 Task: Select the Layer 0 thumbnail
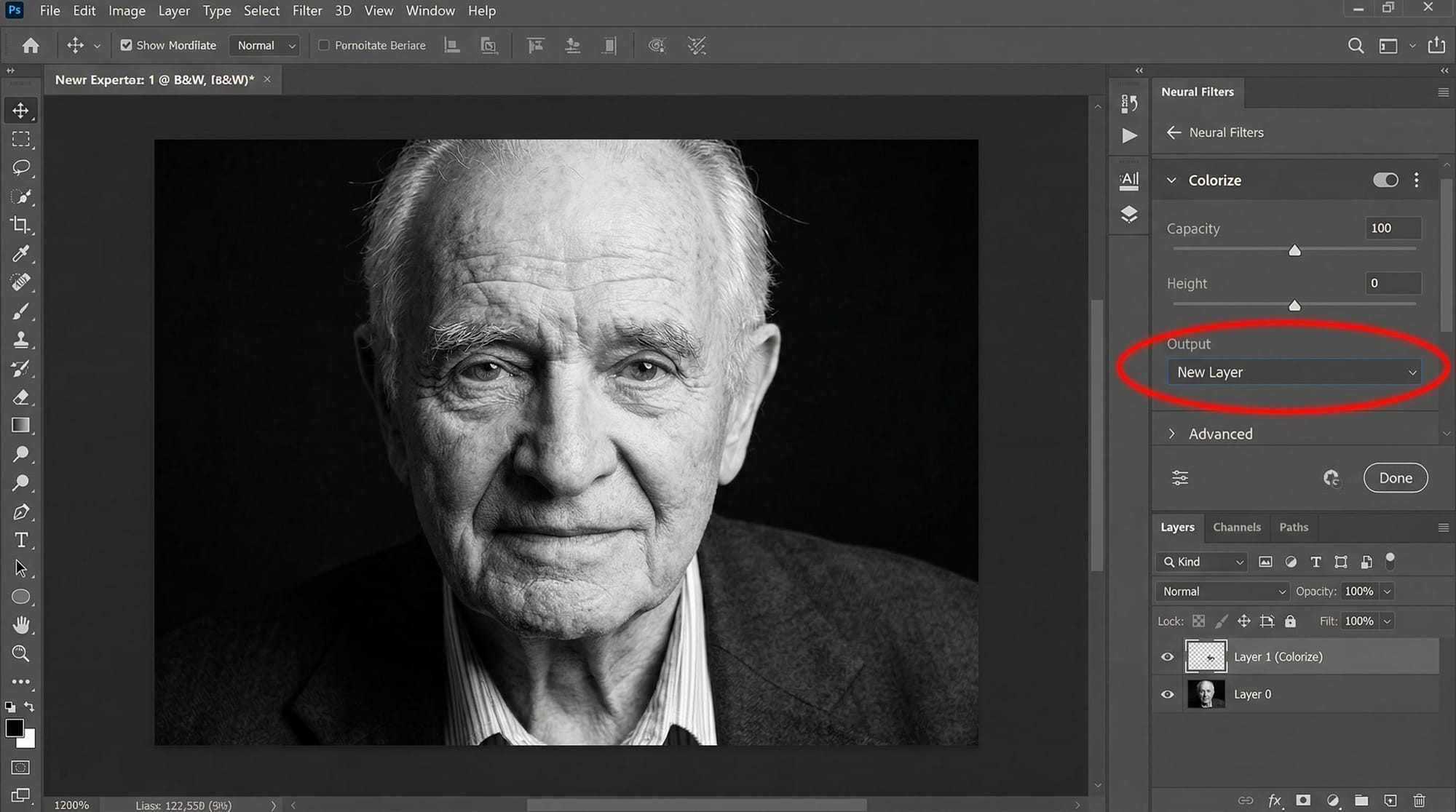click(x=1206, y=694)
